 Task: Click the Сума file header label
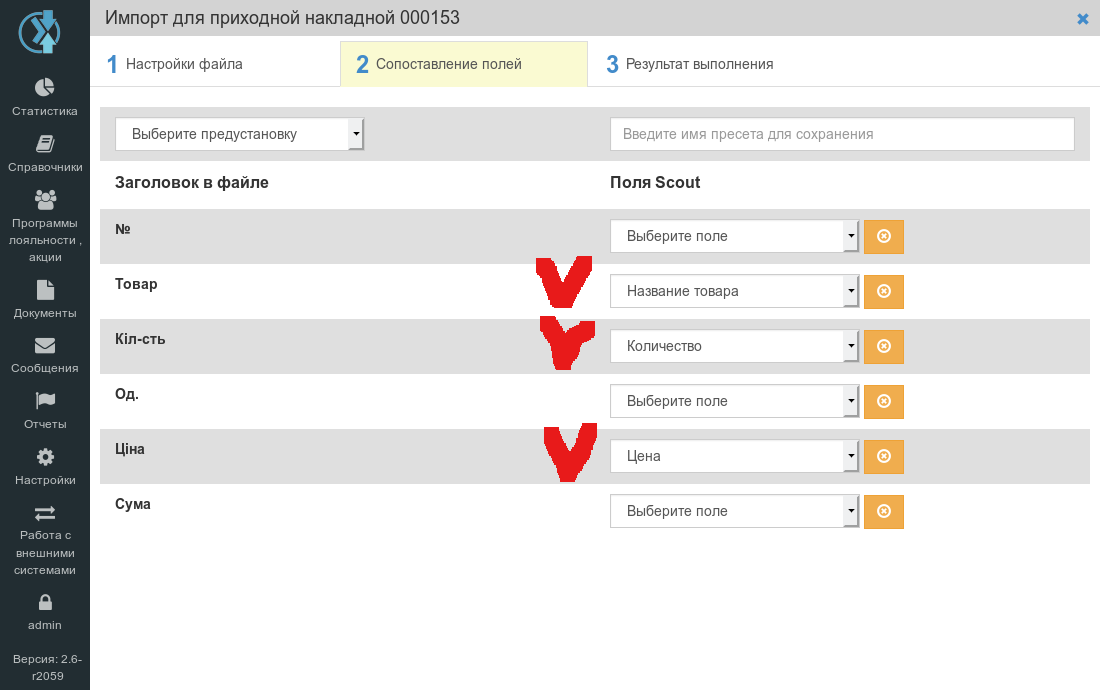pyautogui.click(x=133, y=504)
